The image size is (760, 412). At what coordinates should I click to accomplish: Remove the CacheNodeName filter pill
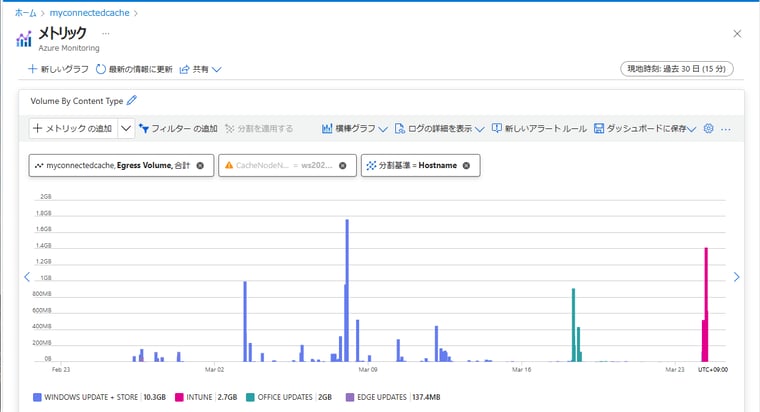coord(343,166)
